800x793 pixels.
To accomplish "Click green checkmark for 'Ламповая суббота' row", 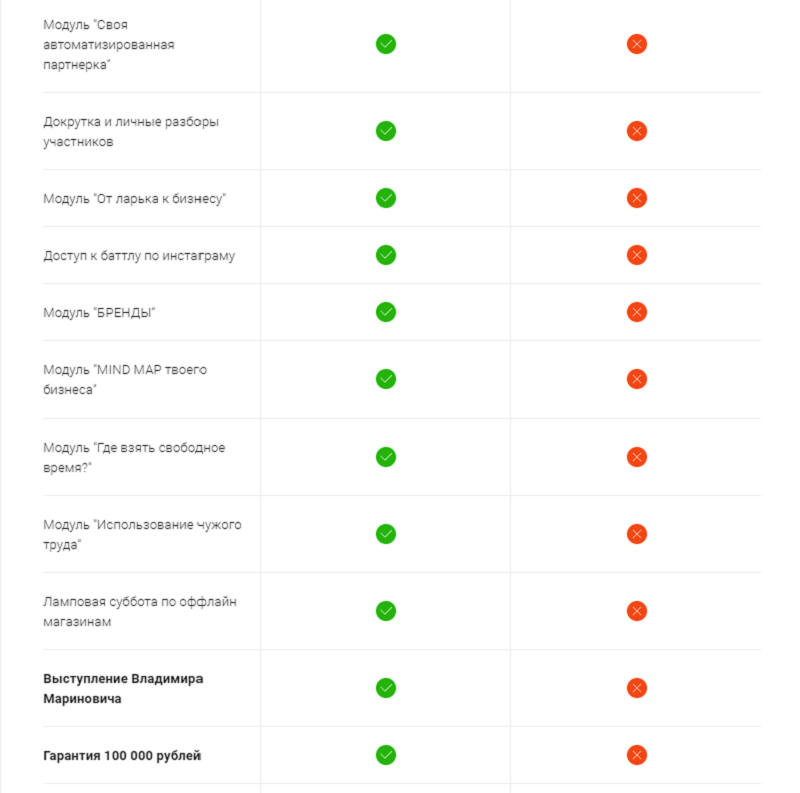I will 386,611.
